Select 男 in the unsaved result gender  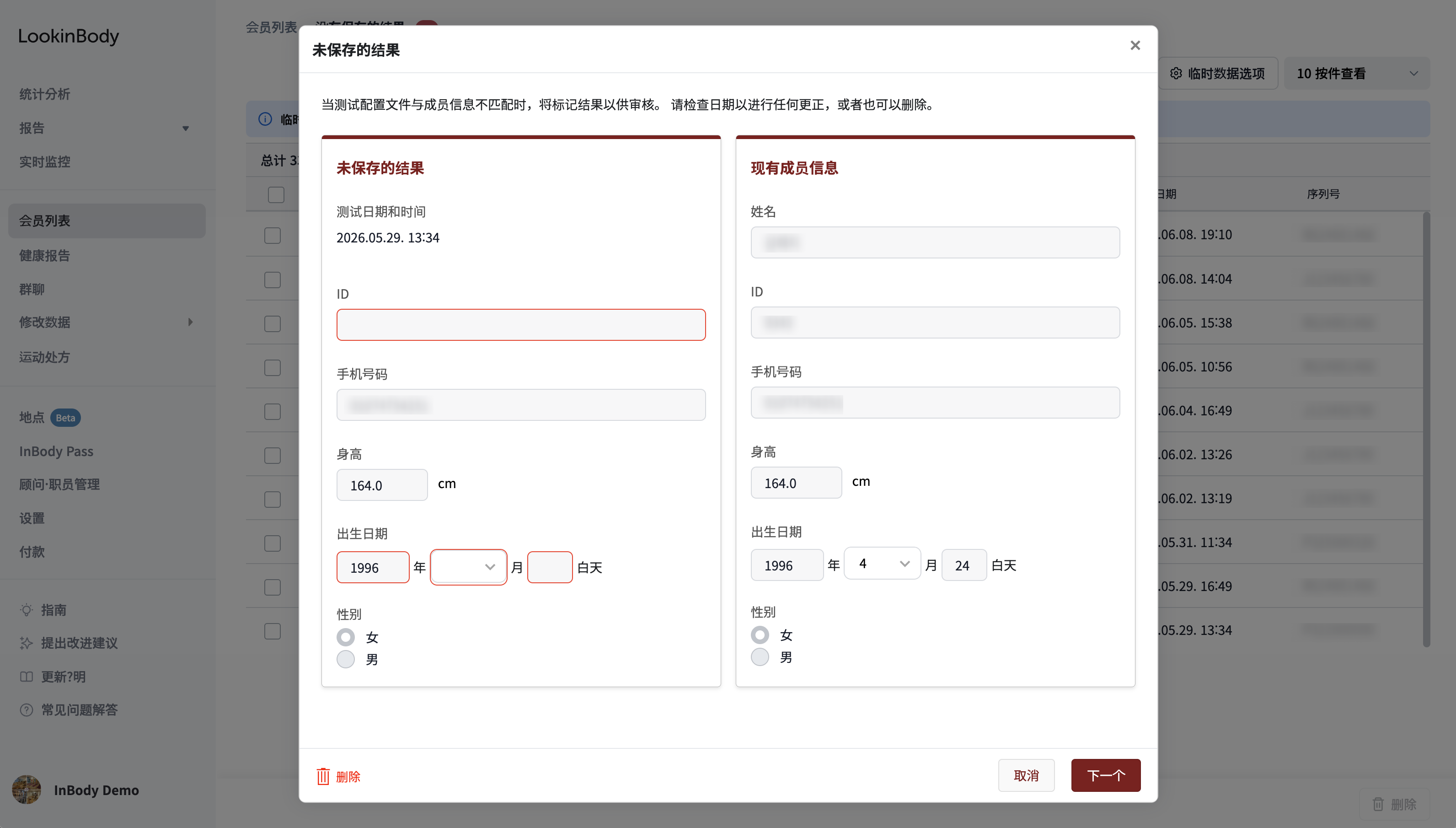(x=346, y=659)
